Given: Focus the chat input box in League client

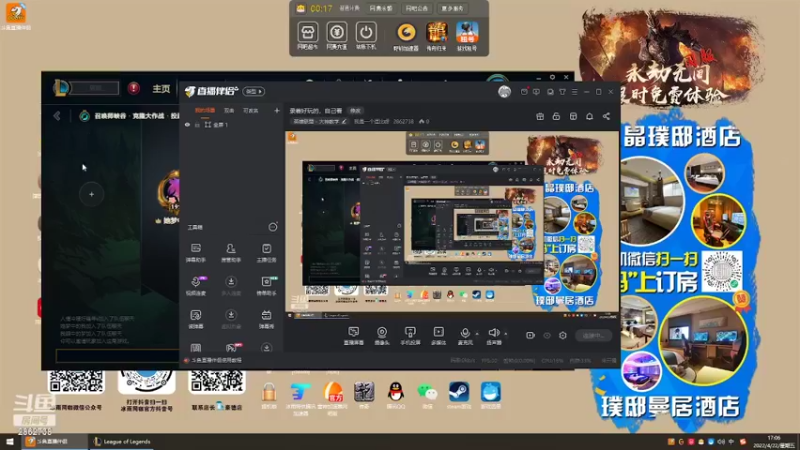Looking at the screenshot, I should tap(117, 356).
